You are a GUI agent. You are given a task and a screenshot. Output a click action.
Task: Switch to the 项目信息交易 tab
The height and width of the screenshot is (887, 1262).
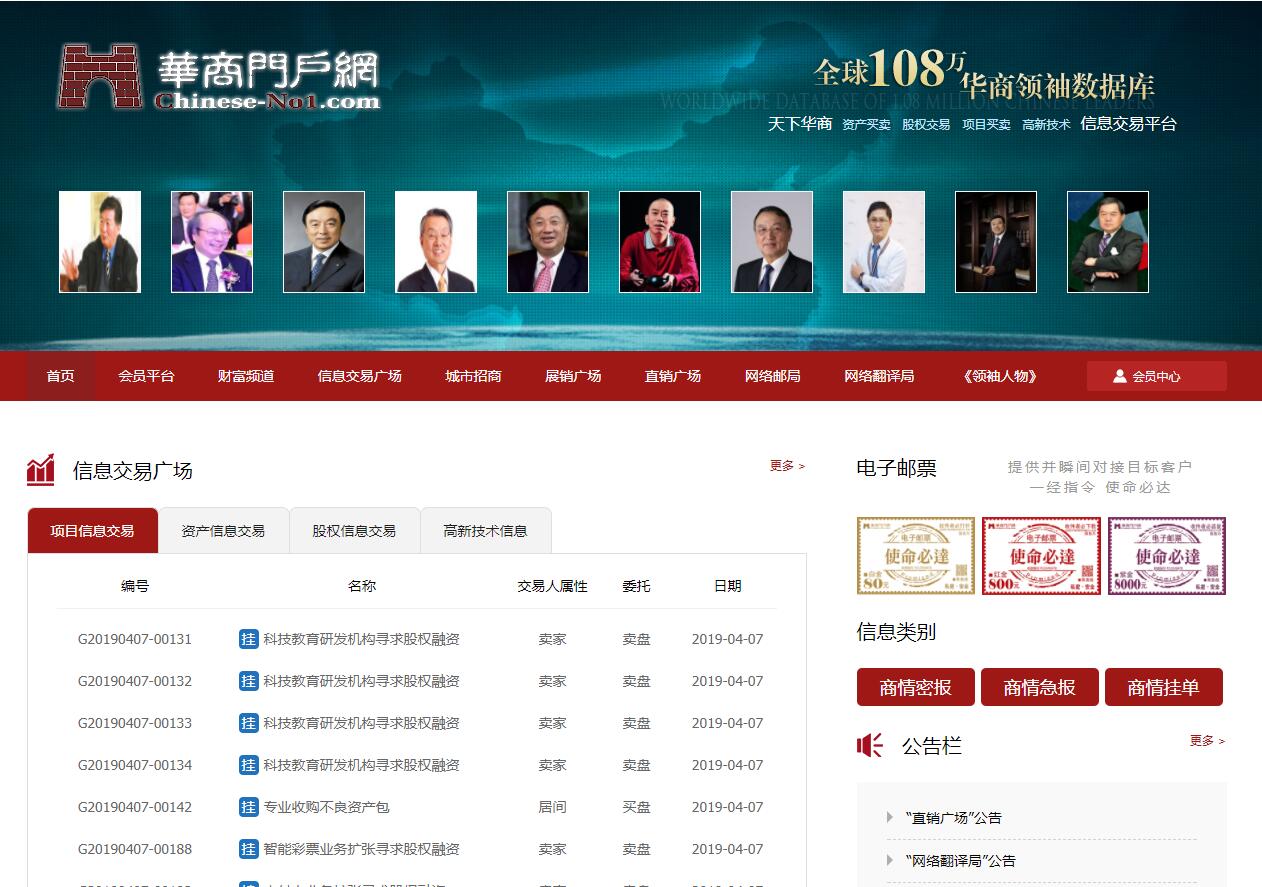tap(92, 530)
